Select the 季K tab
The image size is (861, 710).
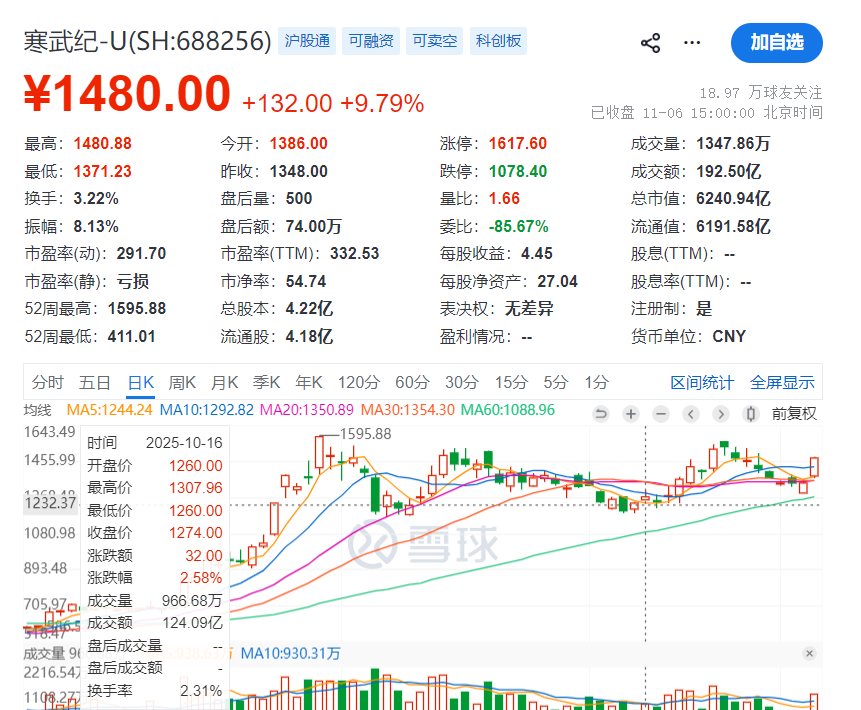tap(266, 382)
